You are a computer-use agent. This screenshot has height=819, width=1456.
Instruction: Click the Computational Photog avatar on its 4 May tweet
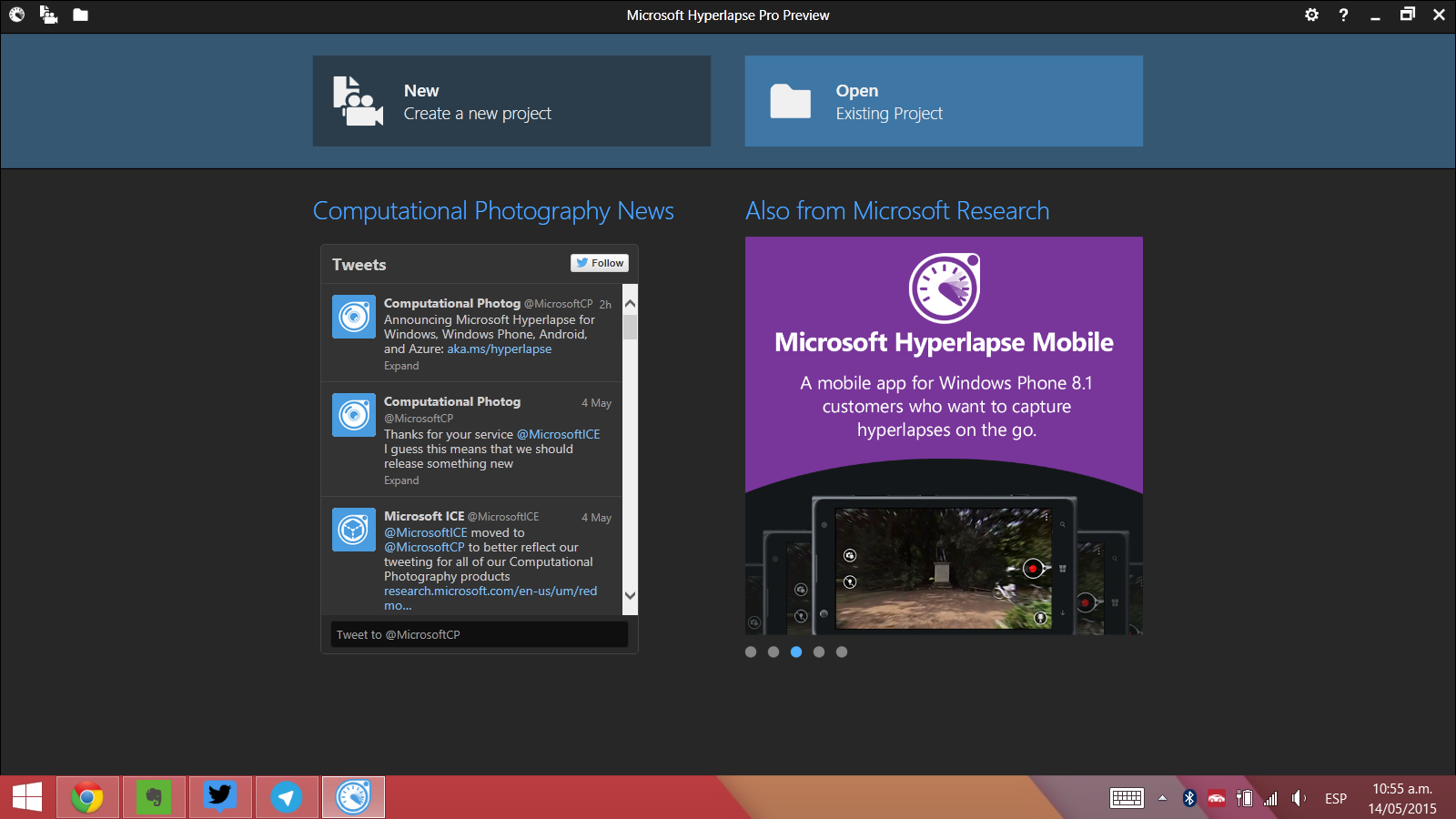(x=354, y=415)
